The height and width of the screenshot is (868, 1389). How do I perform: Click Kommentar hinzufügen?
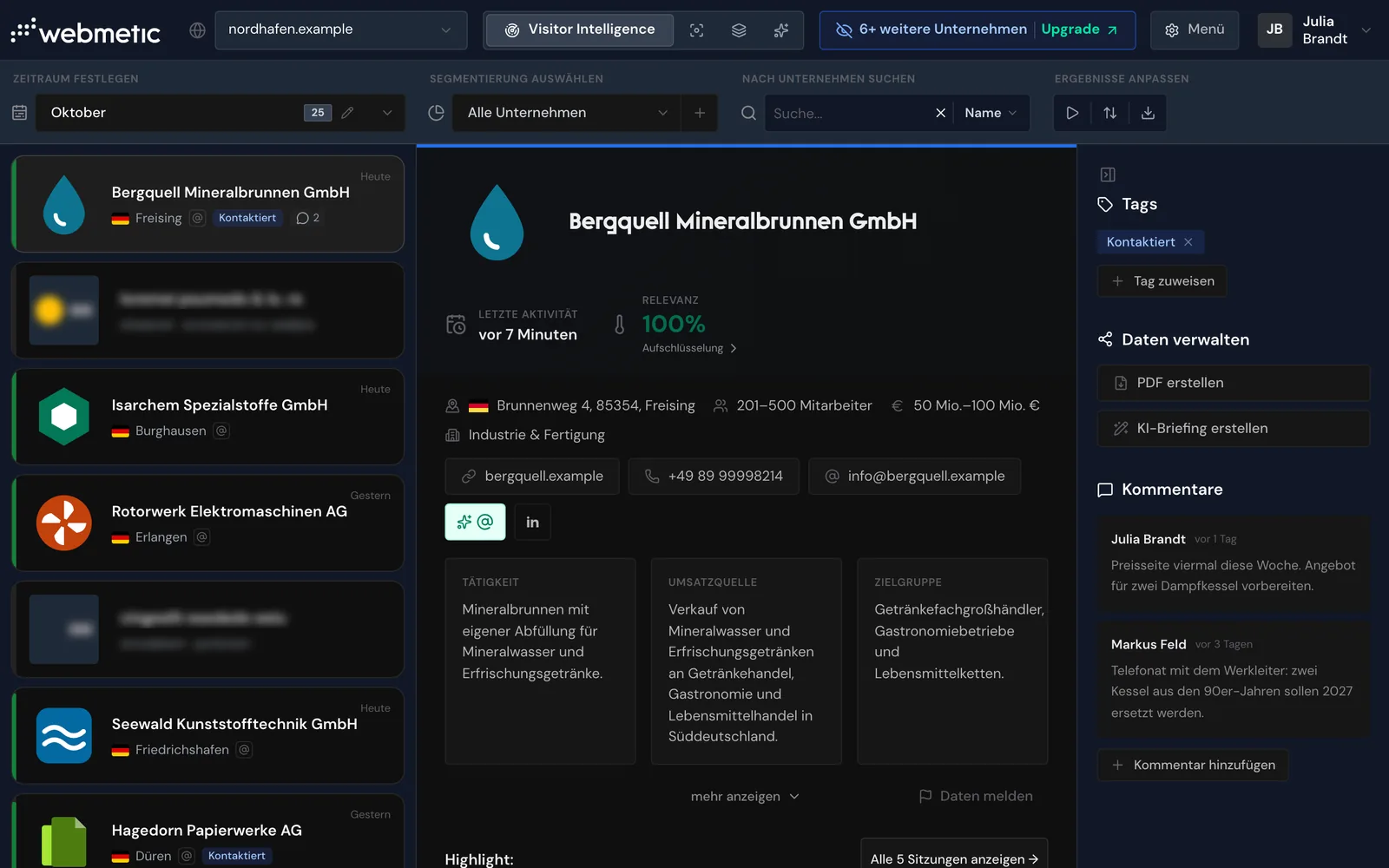point(1193,765)
